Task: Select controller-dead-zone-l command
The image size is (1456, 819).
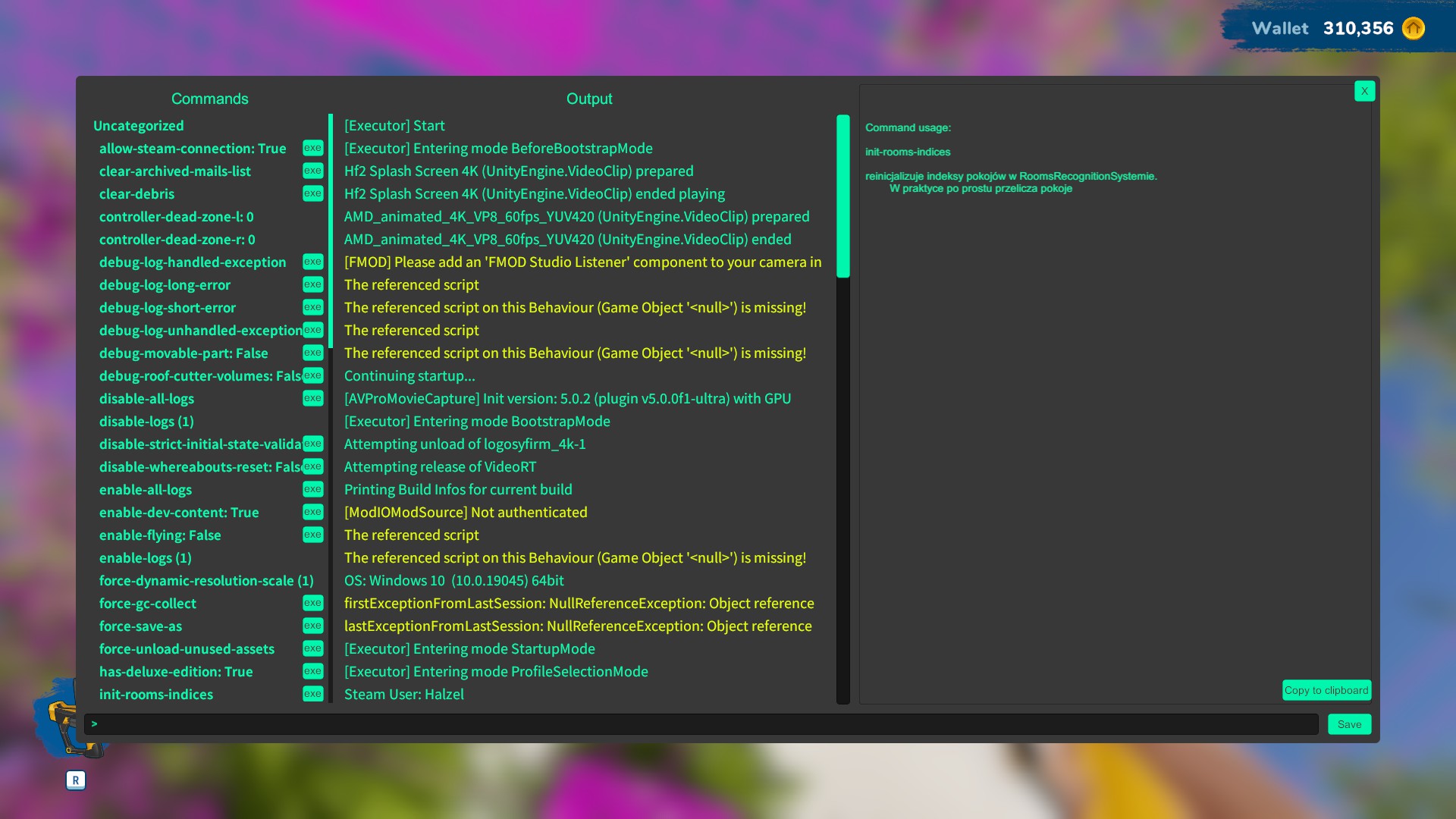Action: coord(176,217)
